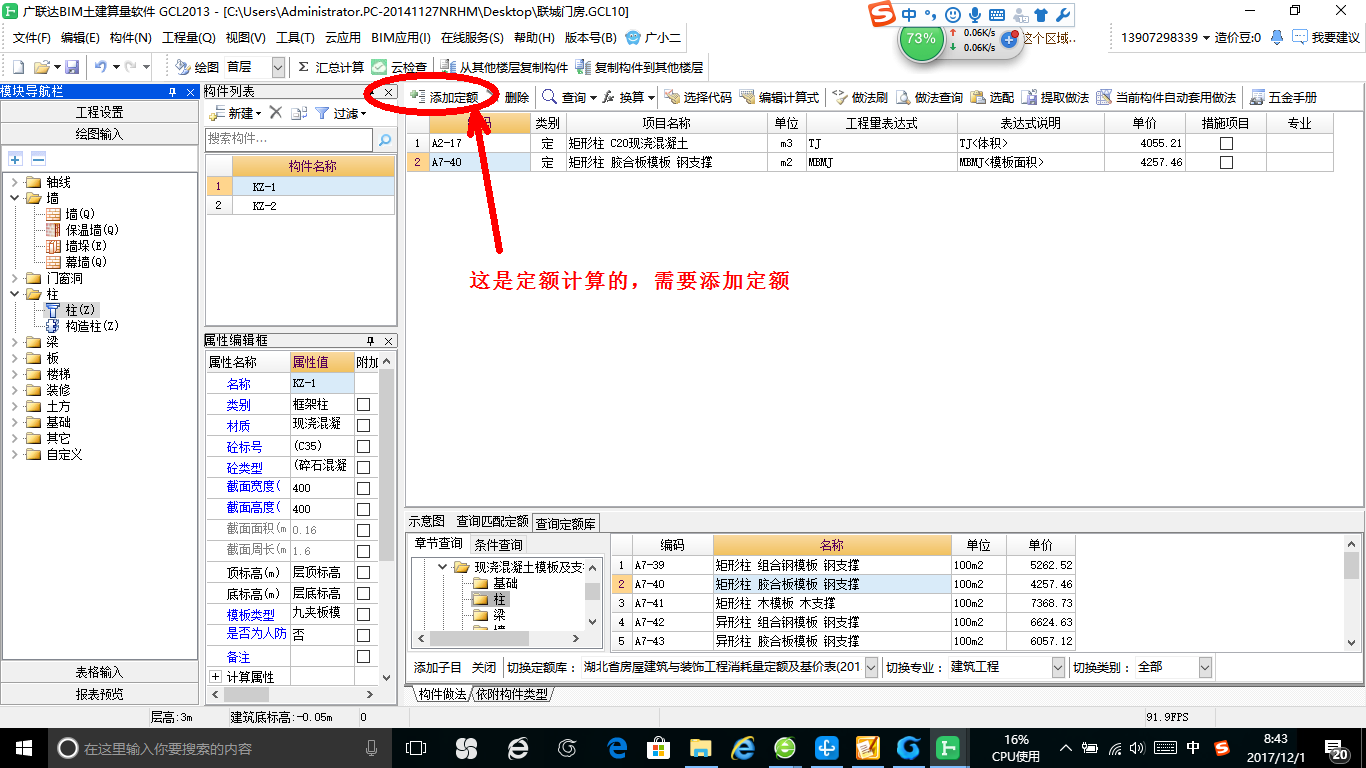Open Windows Start menu
1366x768 pixels.
pos(22,747)
